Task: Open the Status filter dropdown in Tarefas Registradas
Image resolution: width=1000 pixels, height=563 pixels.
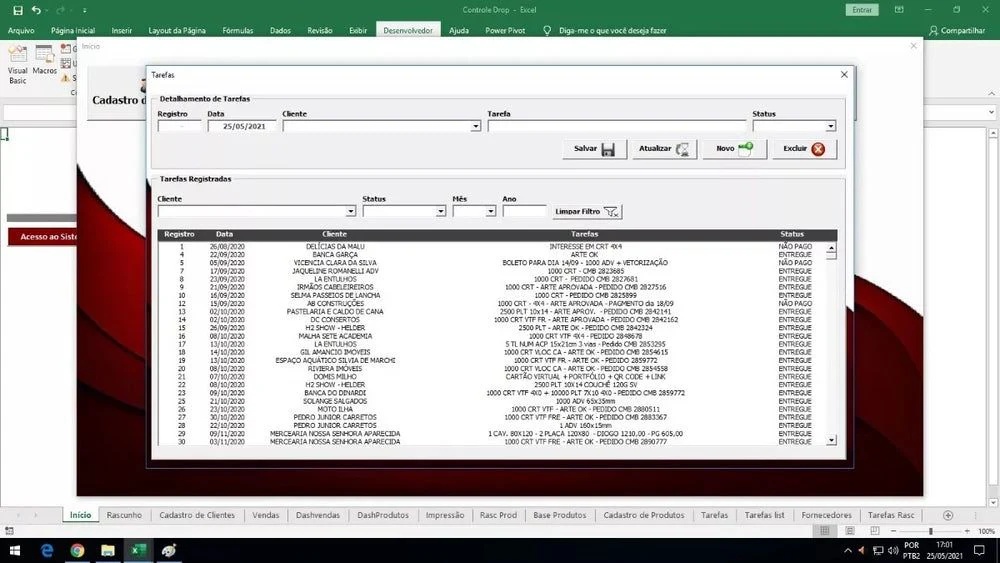Action: pyautogui.click(x=440, y=211)
